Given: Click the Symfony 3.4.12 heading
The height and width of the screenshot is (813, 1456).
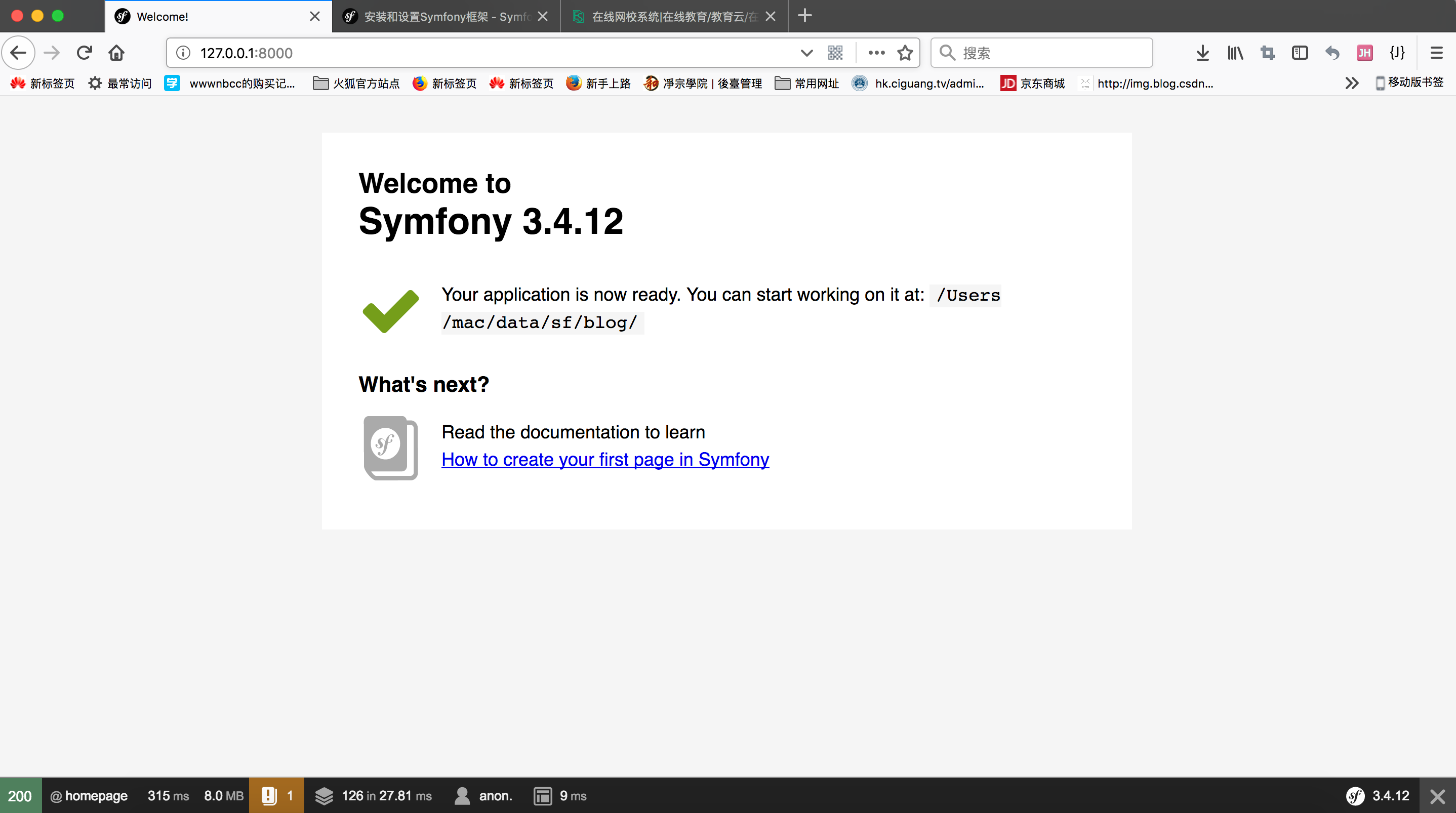Looking at the screenshot, I should tap(491, 221).
